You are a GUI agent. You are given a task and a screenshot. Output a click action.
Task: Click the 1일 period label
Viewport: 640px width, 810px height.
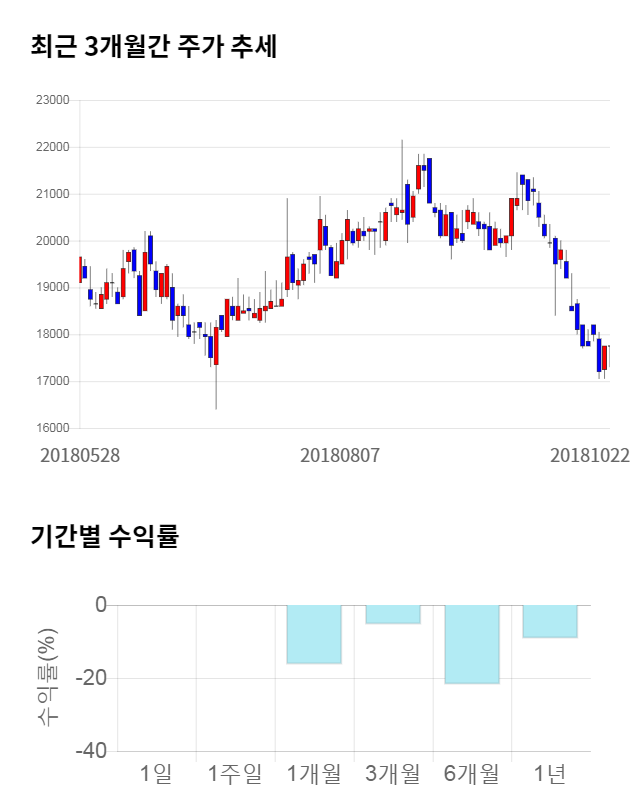pos(156,773)
